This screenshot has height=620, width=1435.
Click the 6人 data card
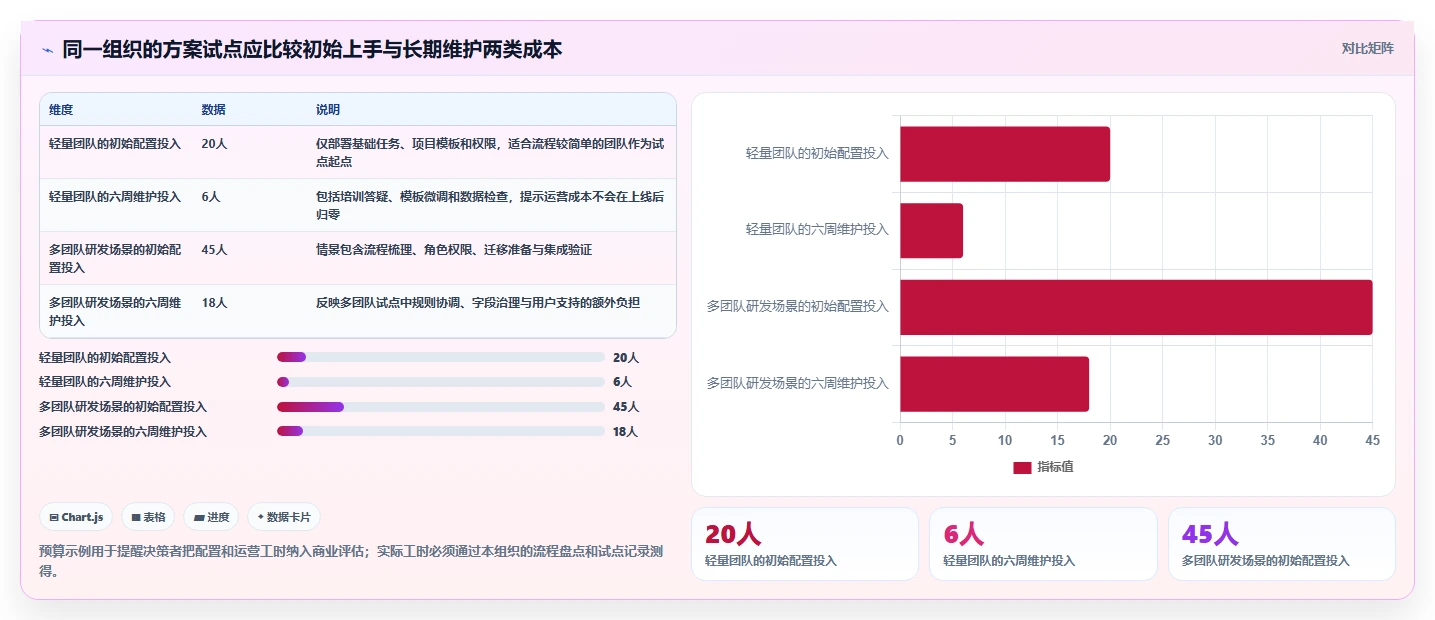1043,544
